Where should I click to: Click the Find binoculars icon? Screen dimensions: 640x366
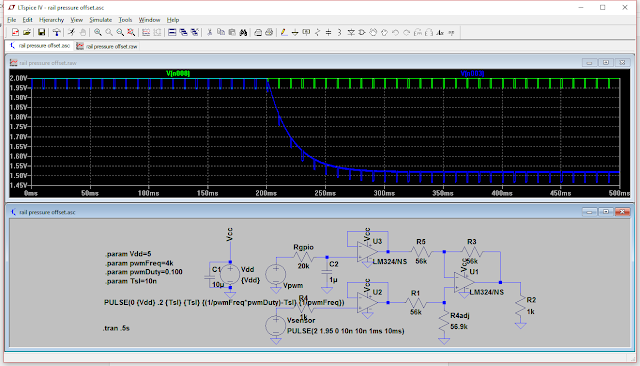243,32
